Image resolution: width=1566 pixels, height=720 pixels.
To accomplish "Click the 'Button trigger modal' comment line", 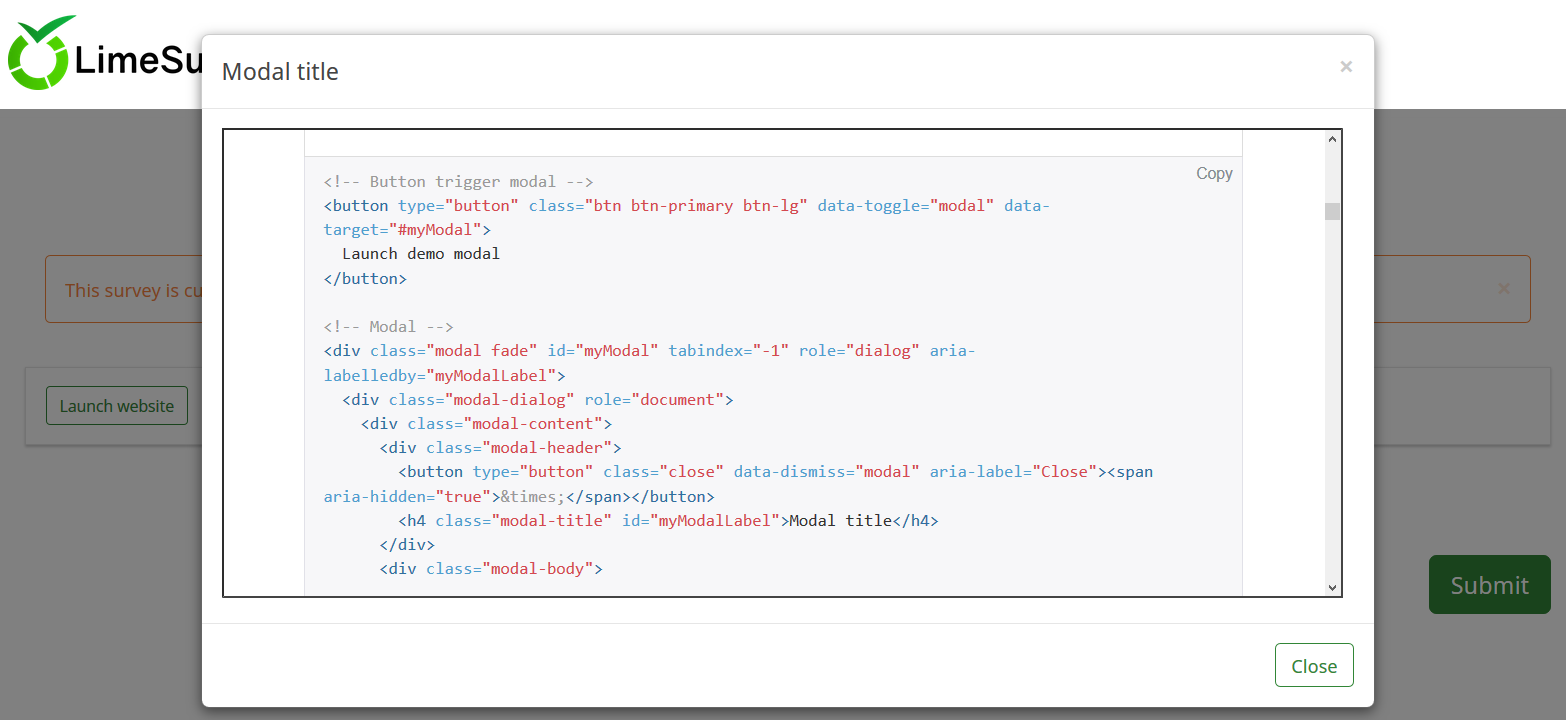I will (459, 182).
